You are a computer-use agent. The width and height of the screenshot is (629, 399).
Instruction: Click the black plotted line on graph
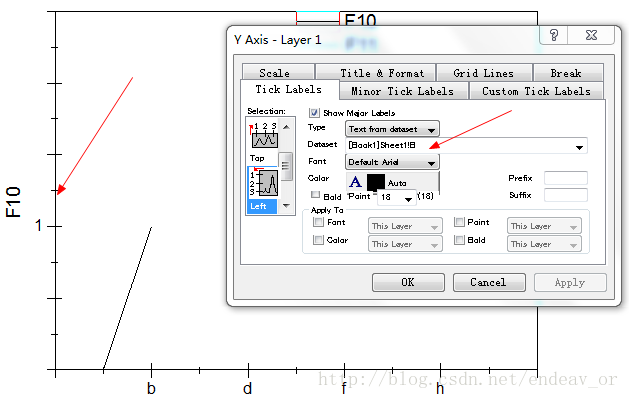pos(128,298)
